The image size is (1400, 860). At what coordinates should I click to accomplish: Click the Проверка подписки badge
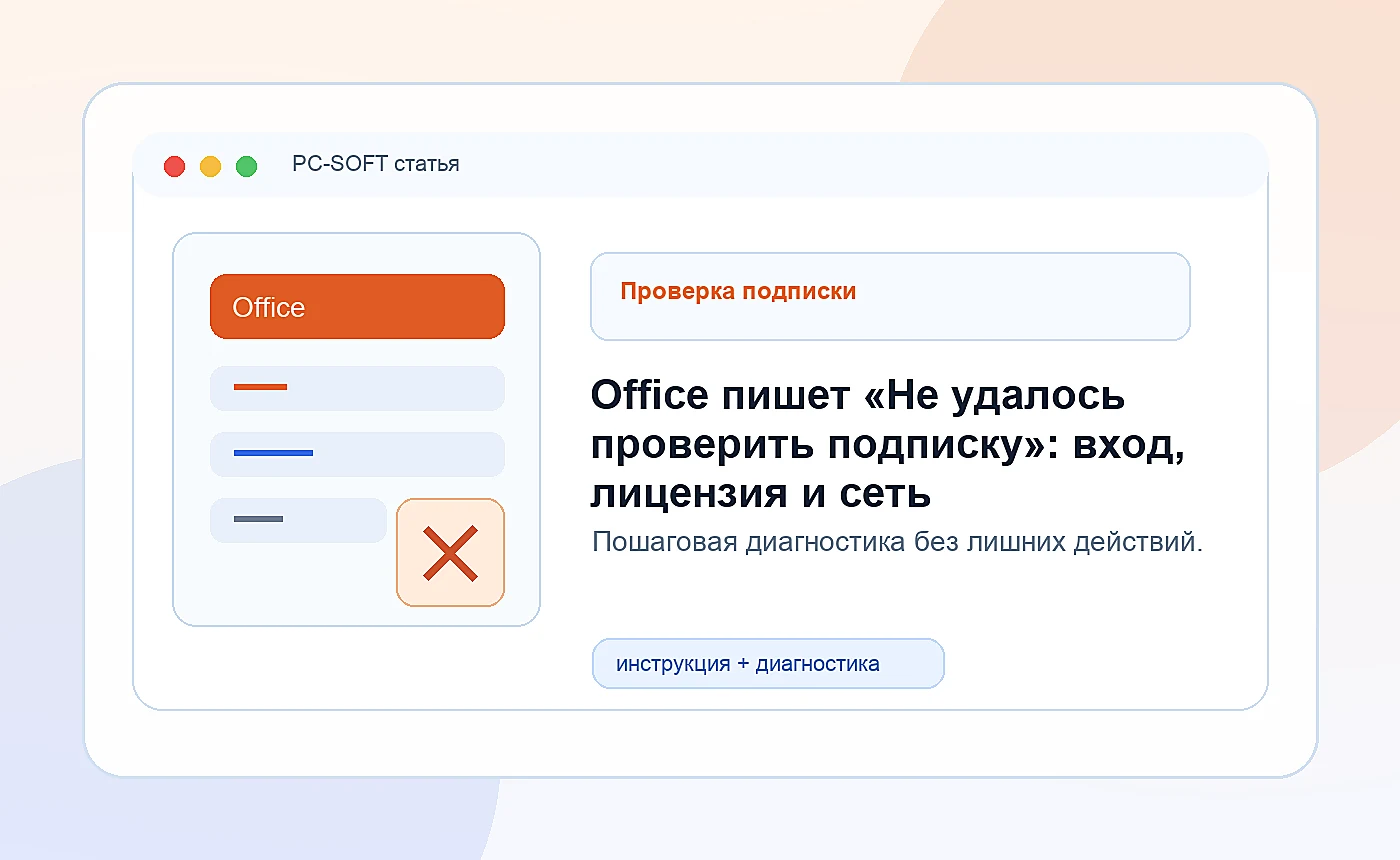tap(890, 296)
